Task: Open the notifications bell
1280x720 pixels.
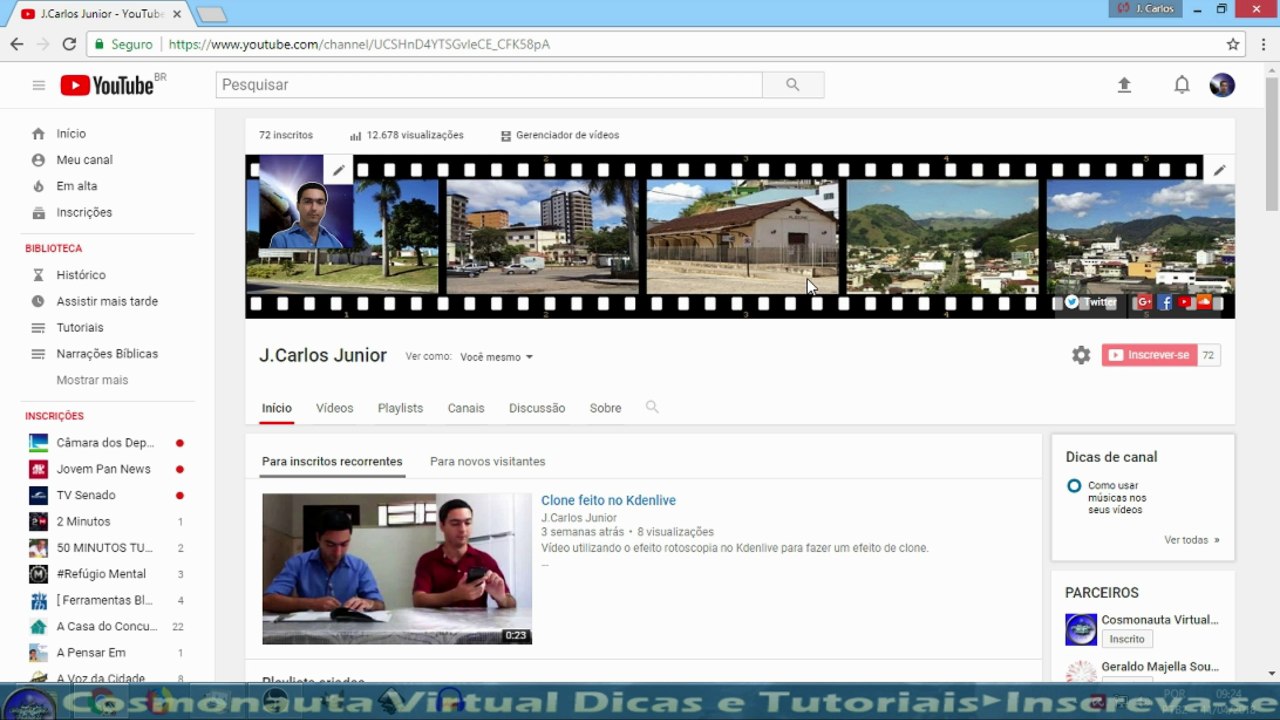Action: click(1182, 85)
